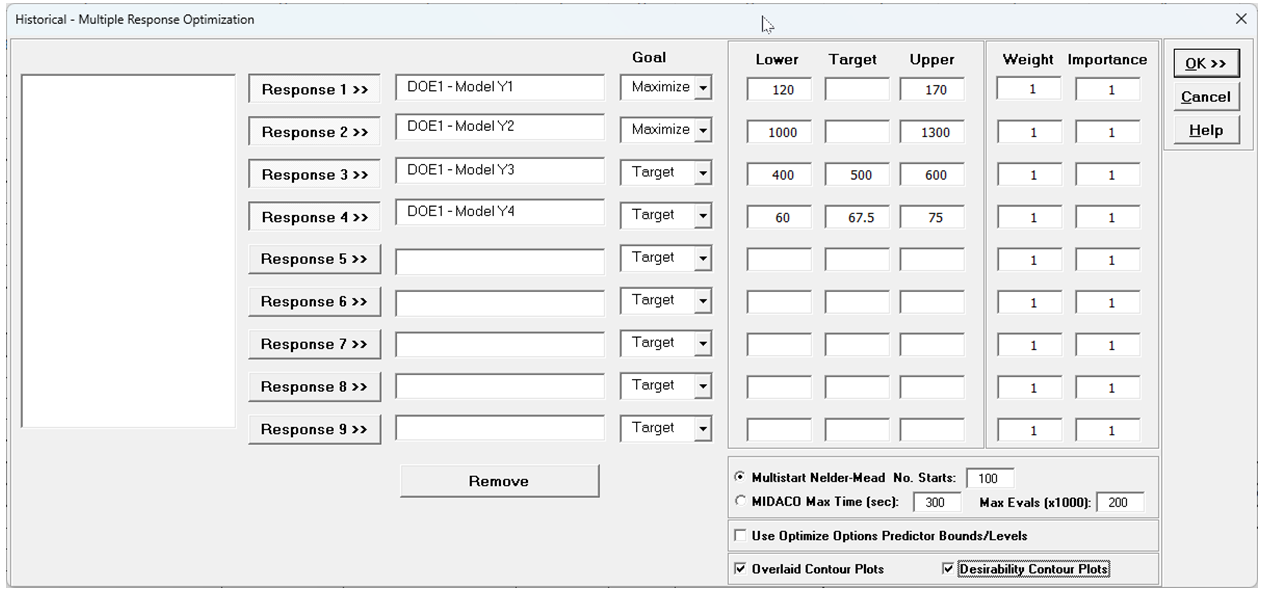The image size is (1261, 591).
Task: Click the Response 1 >> button
Action: (314, 89)
